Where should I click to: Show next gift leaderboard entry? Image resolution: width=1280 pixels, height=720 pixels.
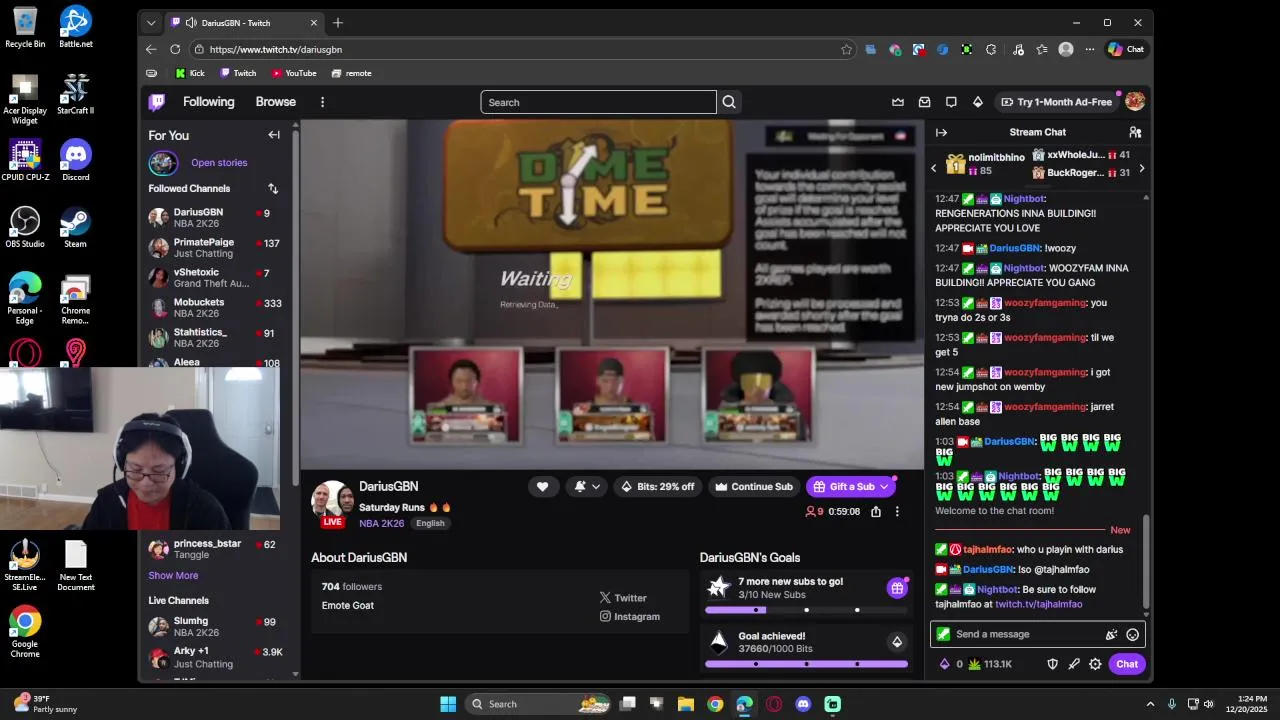(1141, 168)
